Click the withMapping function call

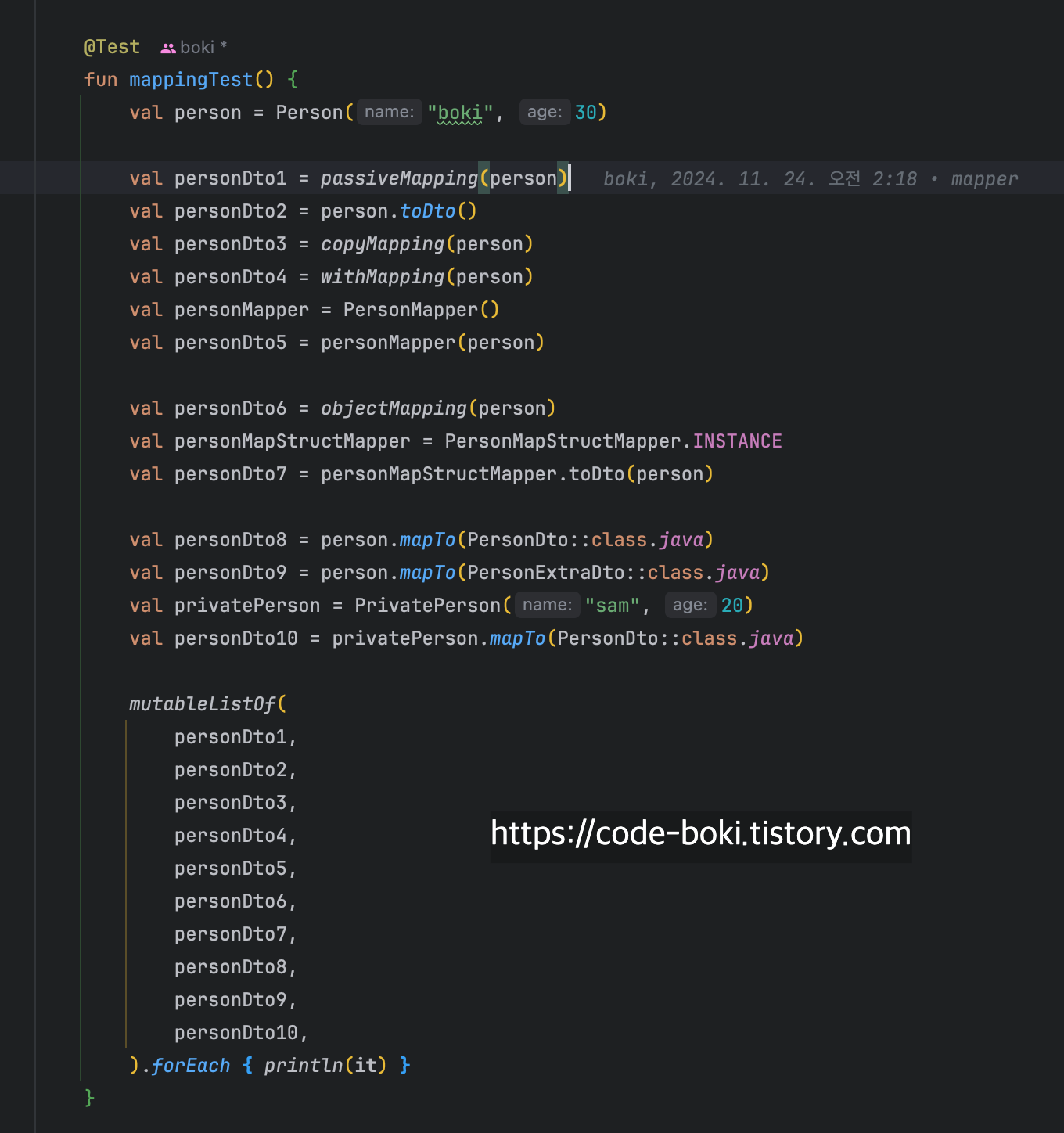pos(383,277)
